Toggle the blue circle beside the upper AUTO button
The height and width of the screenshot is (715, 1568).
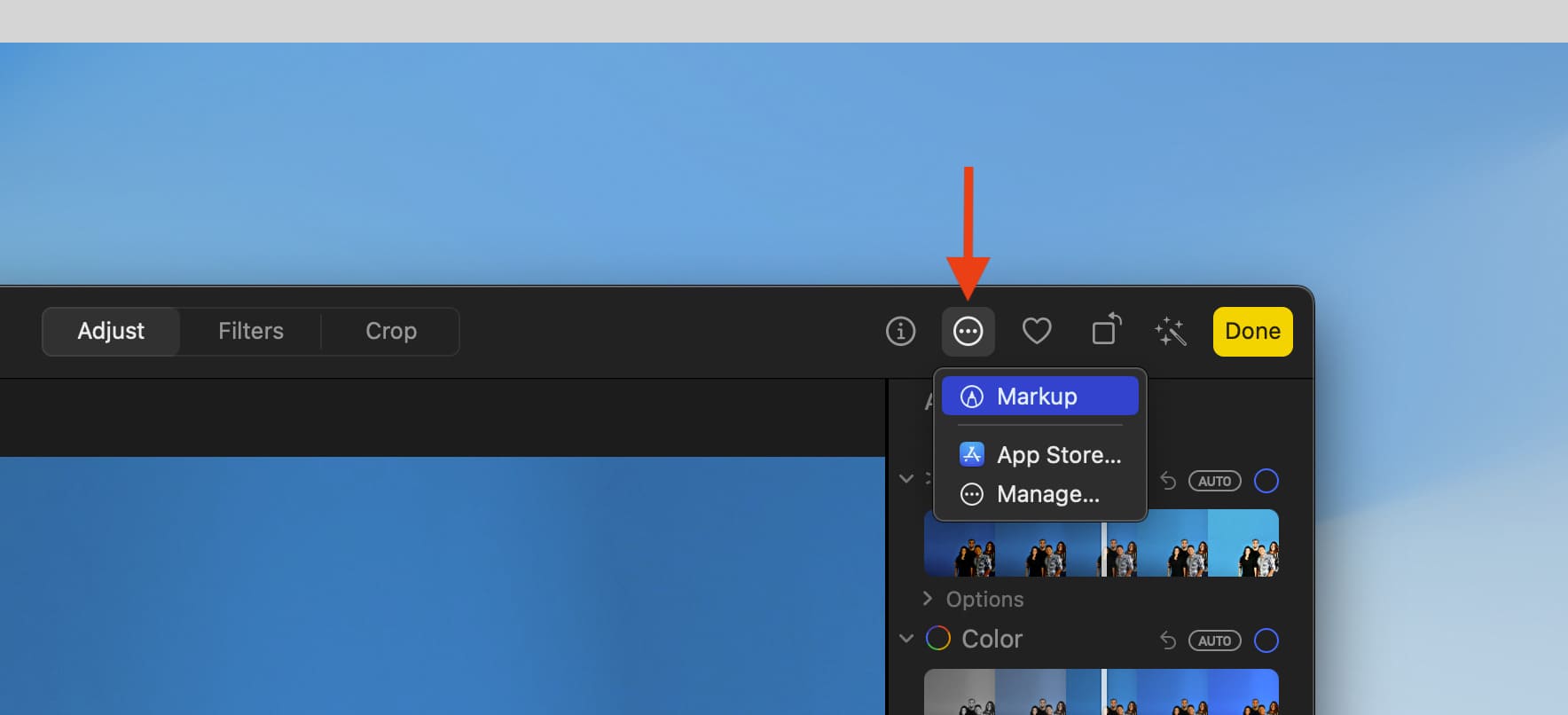pos(1266,481)
